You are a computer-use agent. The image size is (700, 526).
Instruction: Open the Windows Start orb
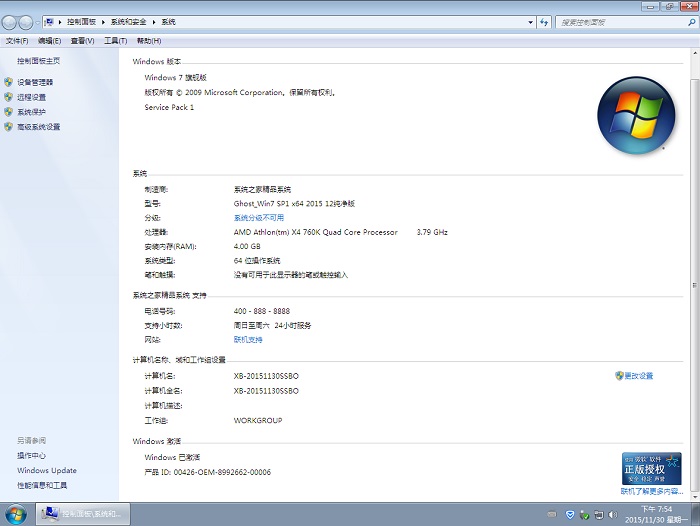coord(16,514)
